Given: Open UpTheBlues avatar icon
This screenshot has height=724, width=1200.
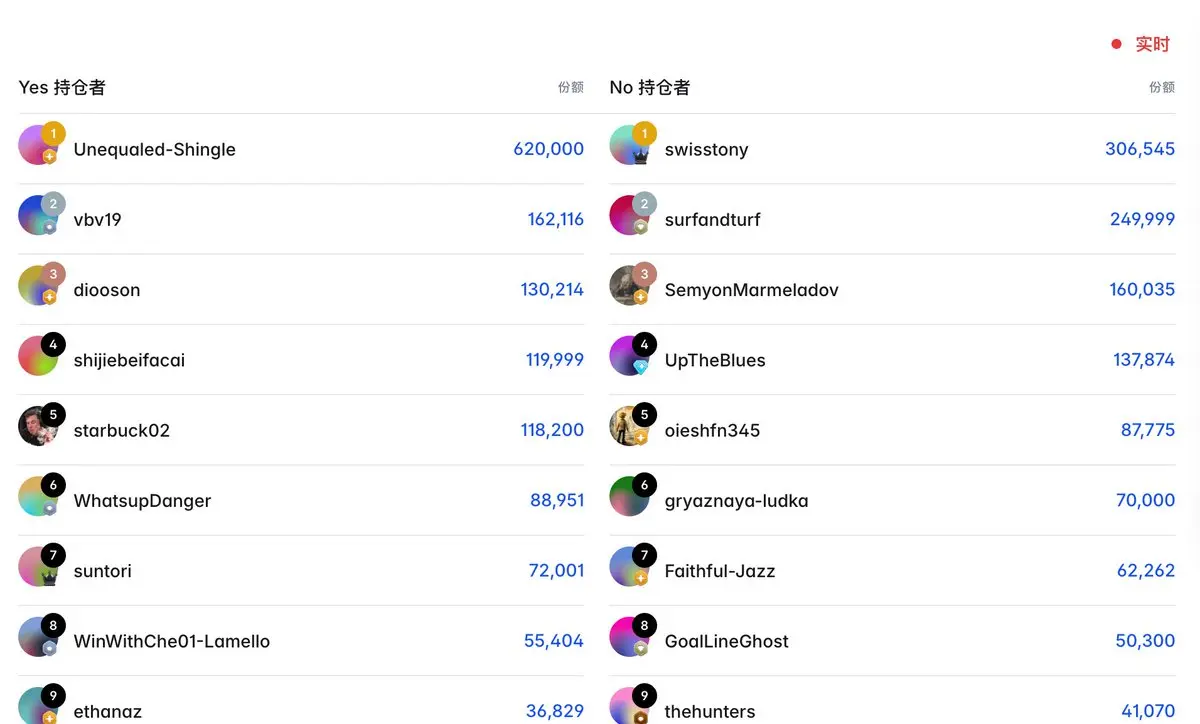Looking at the screenshot, I should tap(629, 356).
